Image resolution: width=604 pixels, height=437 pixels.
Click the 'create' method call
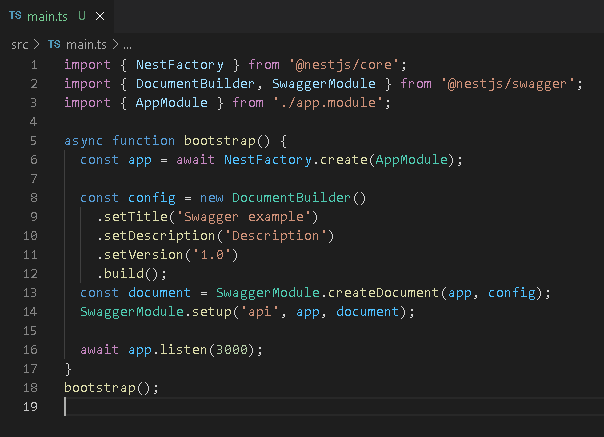(344, 160)
